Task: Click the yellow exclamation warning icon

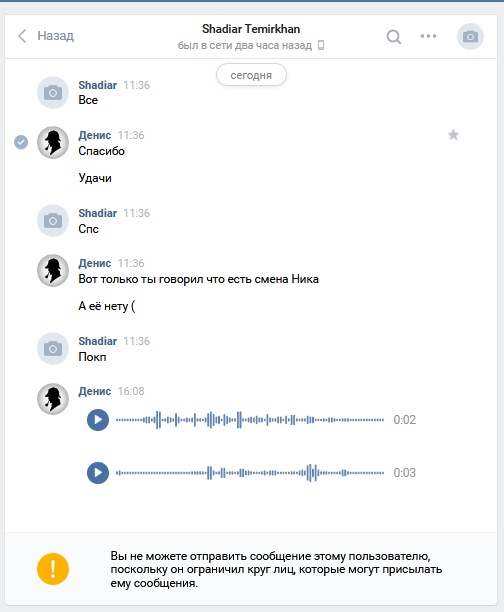Action: pyautogui.click(x=53, y=569)
